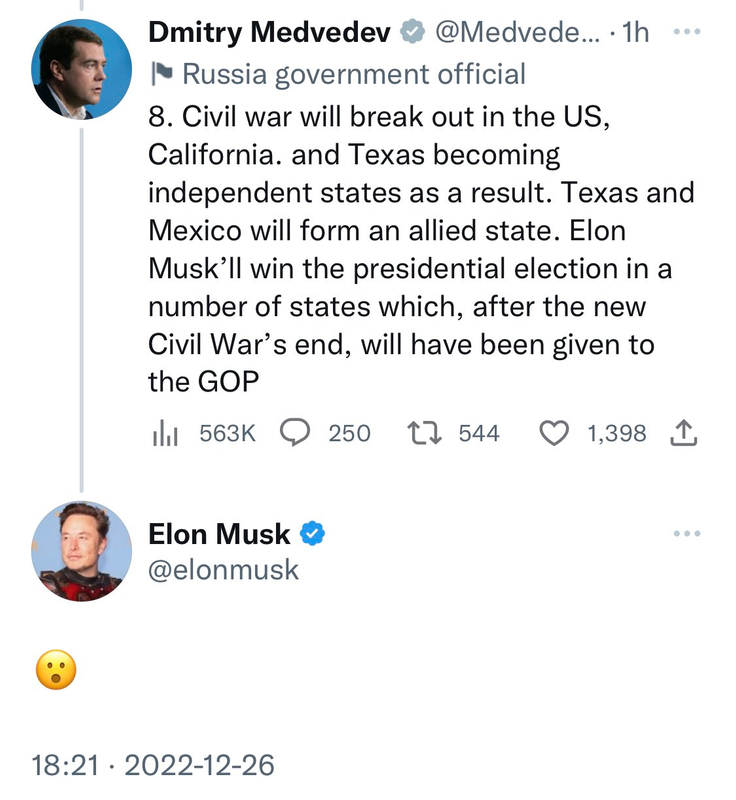This screenshot has height=800, width=736.
Task: Open the more options menu on Elon Musk's tweet
Action: point(687,533)
